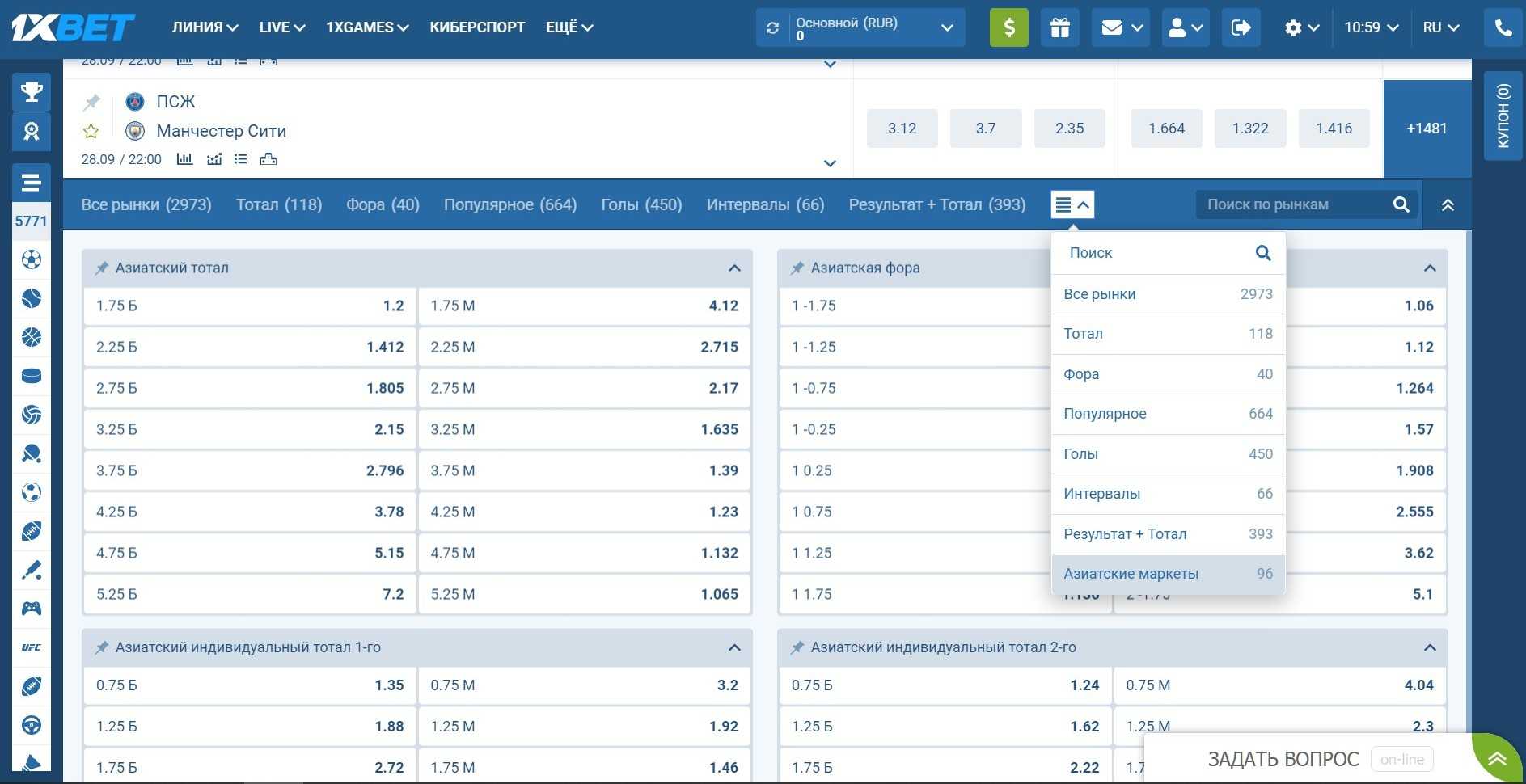Pin the Азиатская фора market

[x=797, y=268]
